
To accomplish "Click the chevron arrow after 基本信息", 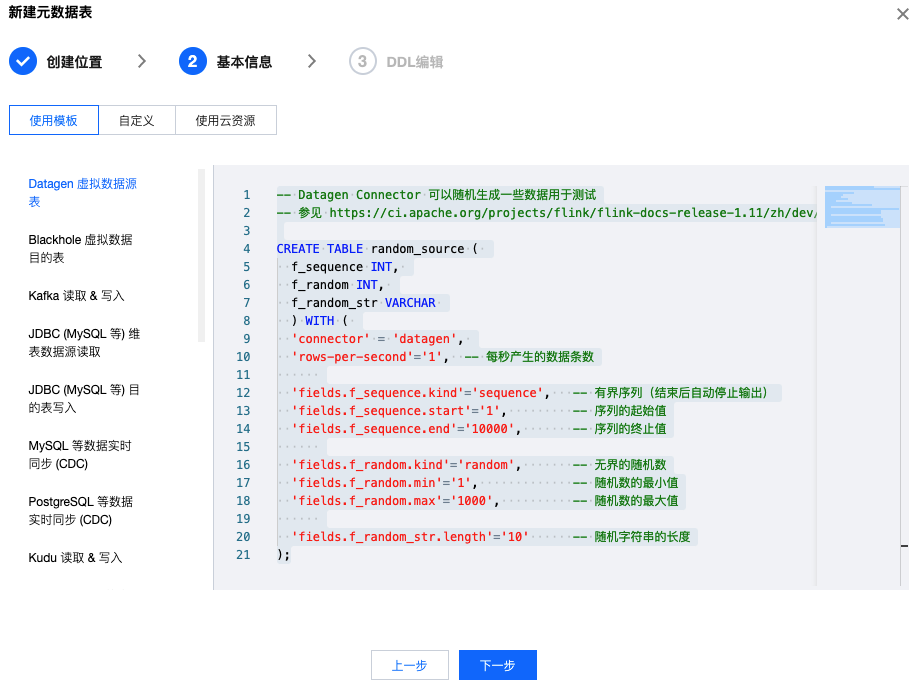I will pos(311,61).
